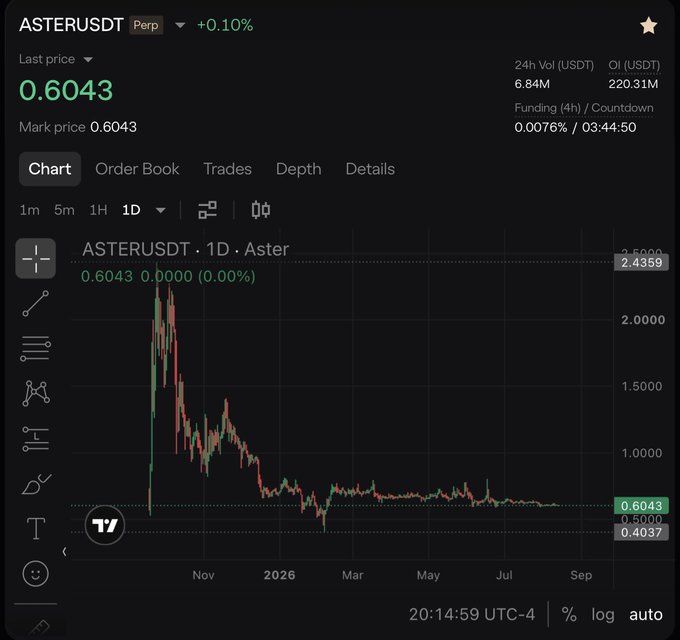Click the 220.31M open interest value
680x640 pixels.
pyautogui.click(x=633, y=84)
